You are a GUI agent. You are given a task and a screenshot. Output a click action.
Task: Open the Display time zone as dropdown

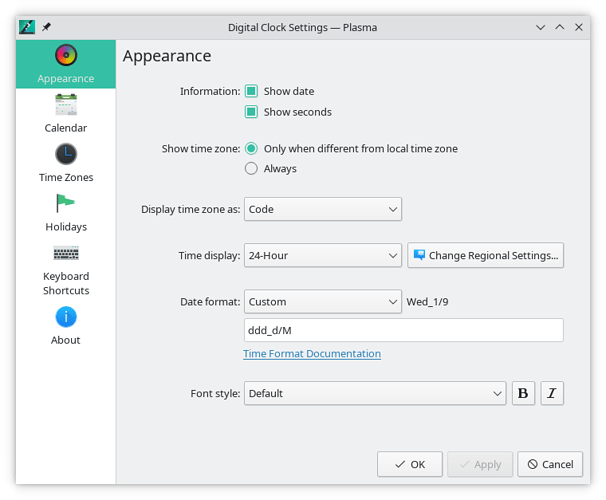pyautogui.click(x=323, y=209)
